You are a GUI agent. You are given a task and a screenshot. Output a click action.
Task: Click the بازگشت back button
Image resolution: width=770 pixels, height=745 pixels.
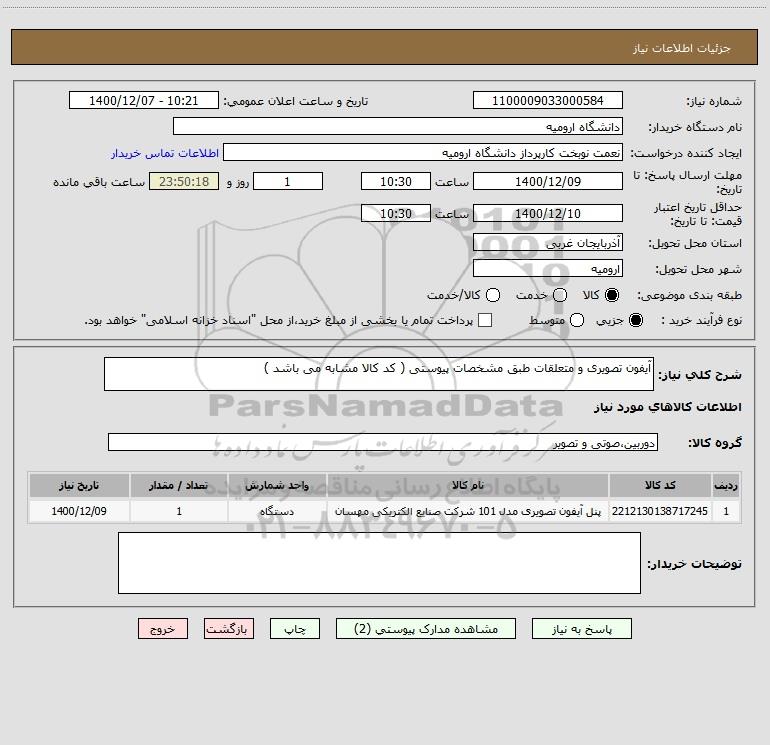pos(229,629)
